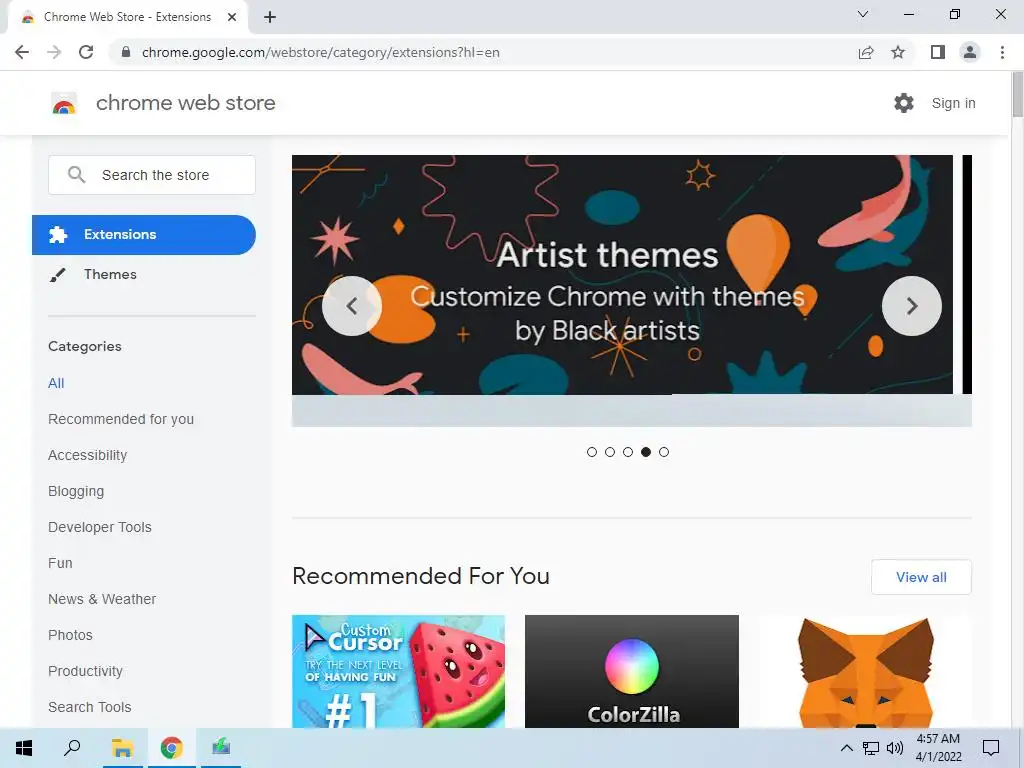Click the search magnifier icon in store
Screen dimensions: 1024x768
76,174
